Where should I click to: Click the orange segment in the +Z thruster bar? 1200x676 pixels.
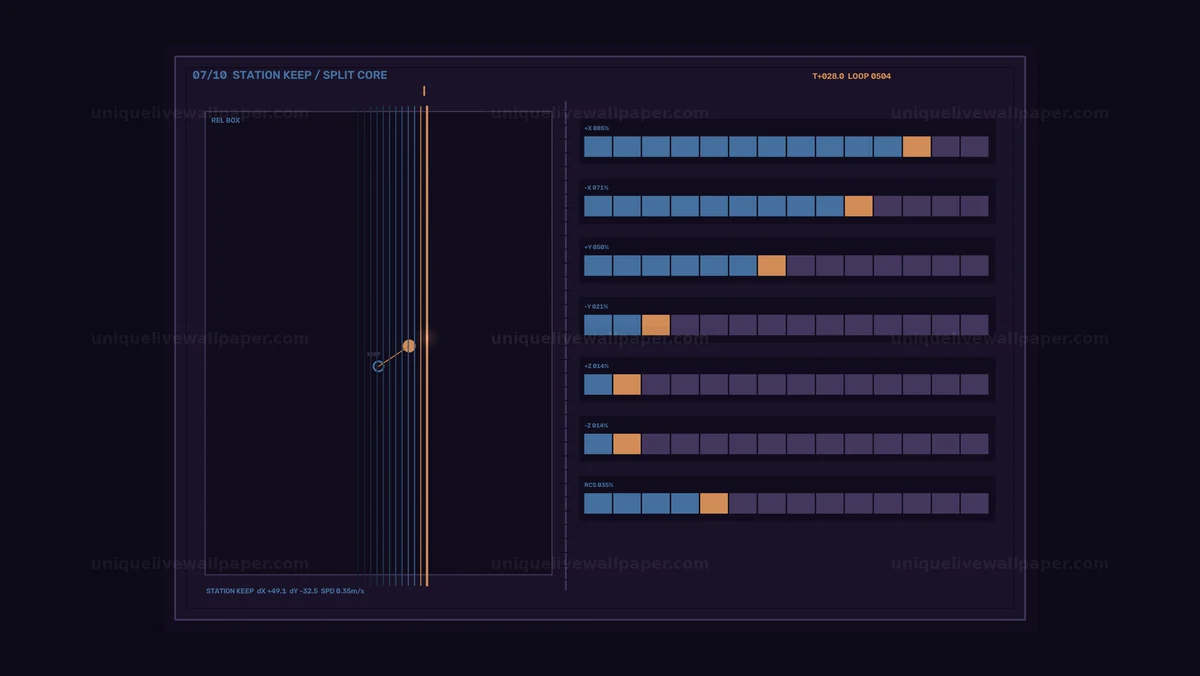627,384
